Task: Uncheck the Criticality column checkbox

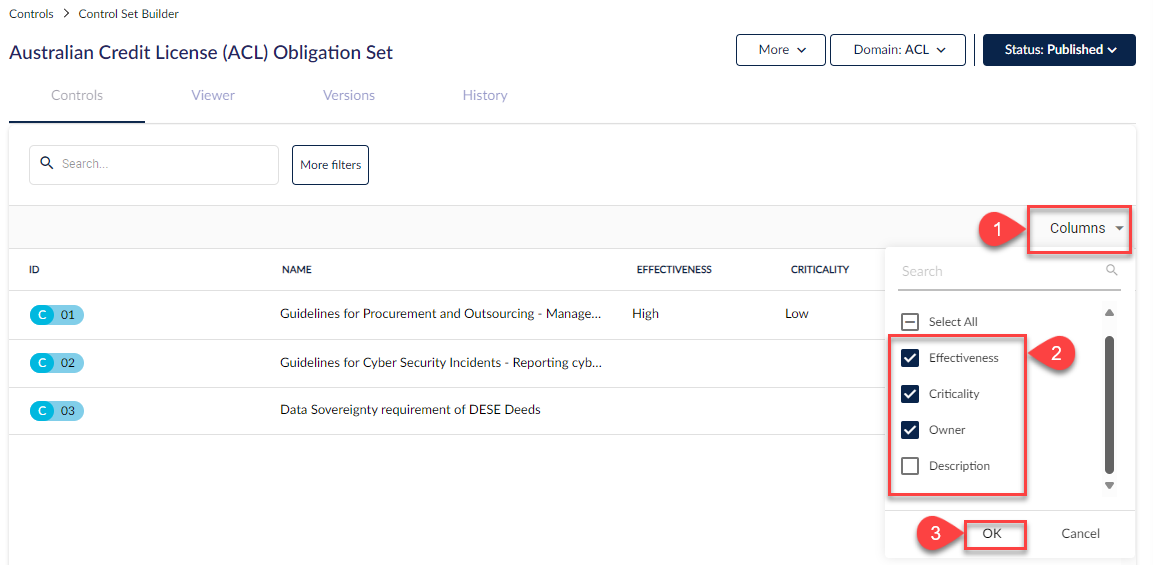Action: click(x=910, y=394)
